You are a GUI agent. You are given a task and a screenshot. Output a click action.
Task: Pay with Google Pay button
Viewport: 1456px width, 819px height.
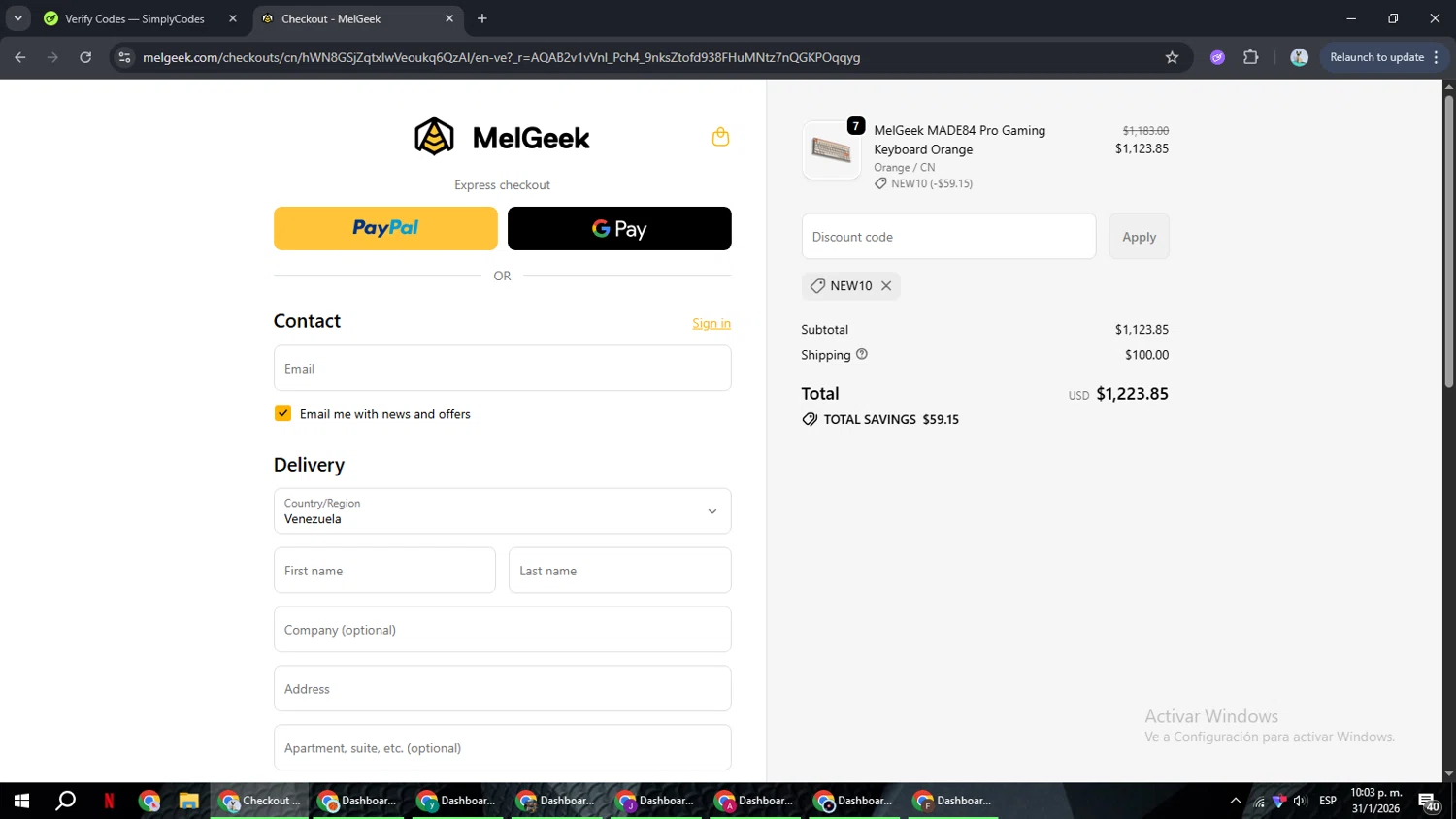pos(619,228)
